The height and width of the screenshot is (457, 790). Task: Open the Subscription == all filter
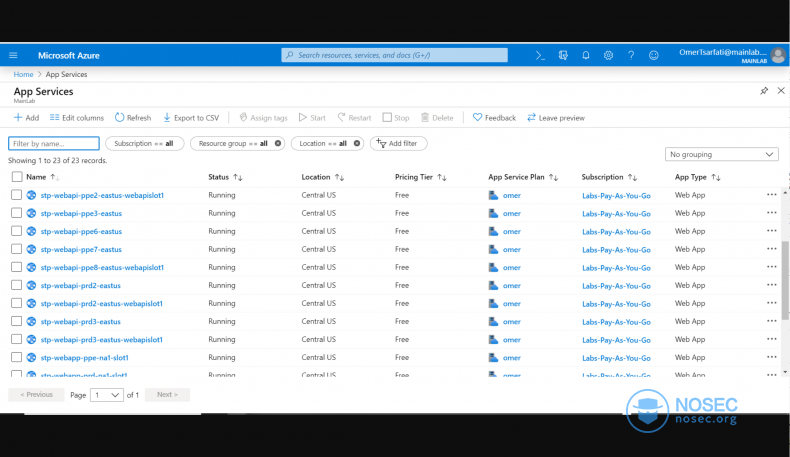(x=145, y=144)
